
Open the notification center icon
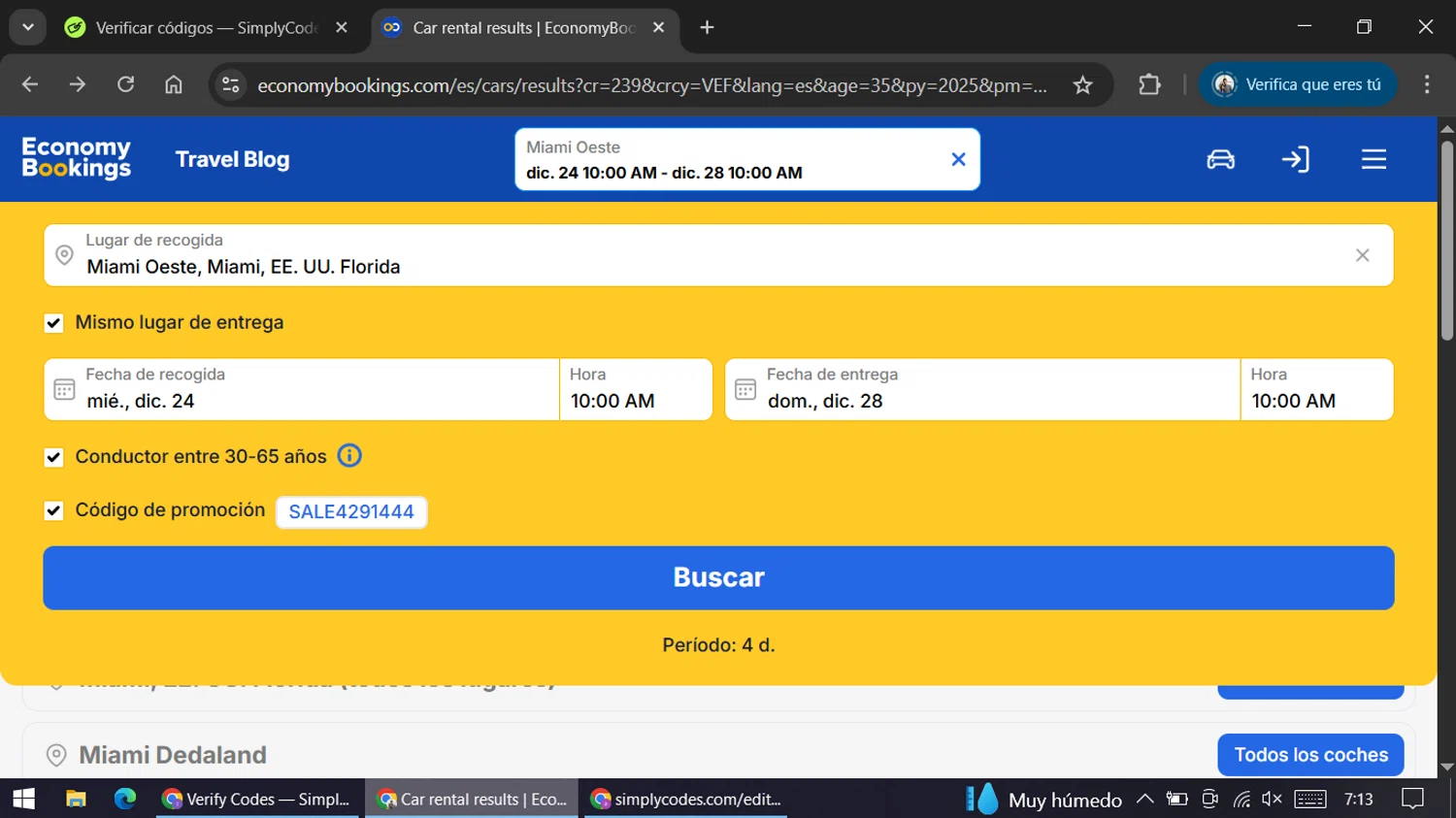pos(1413,799)
